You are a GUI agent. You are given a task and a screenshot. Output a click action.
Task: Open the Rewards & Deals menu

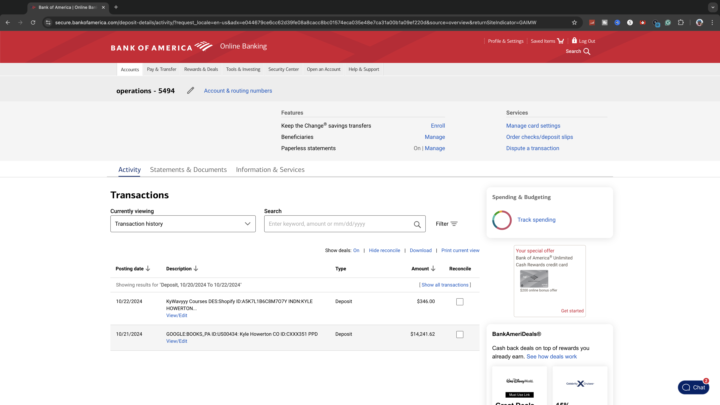coord(201,69)
